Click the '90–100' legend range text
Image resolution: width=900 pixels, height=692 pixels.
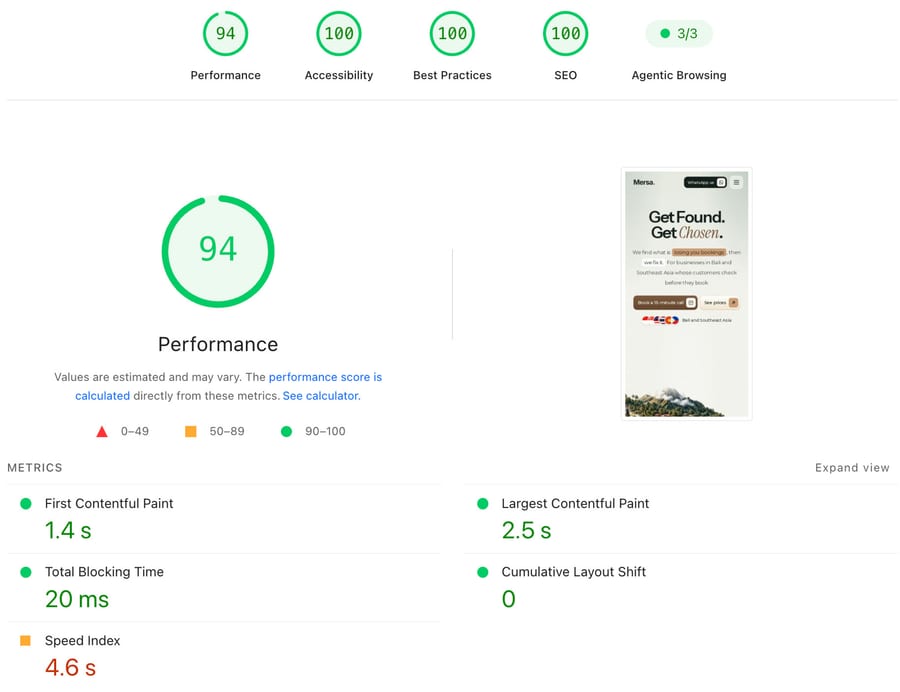(325, 431)
